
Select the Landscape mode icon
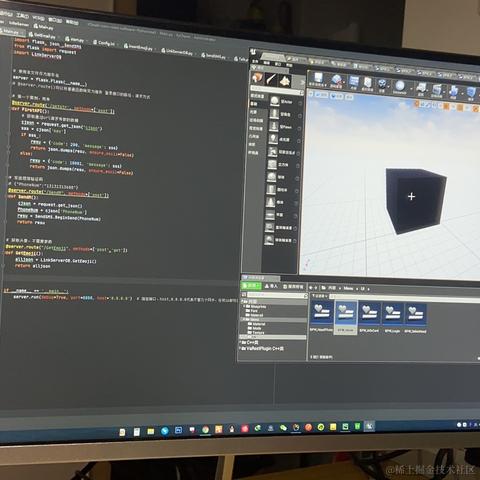click(285, 81)
